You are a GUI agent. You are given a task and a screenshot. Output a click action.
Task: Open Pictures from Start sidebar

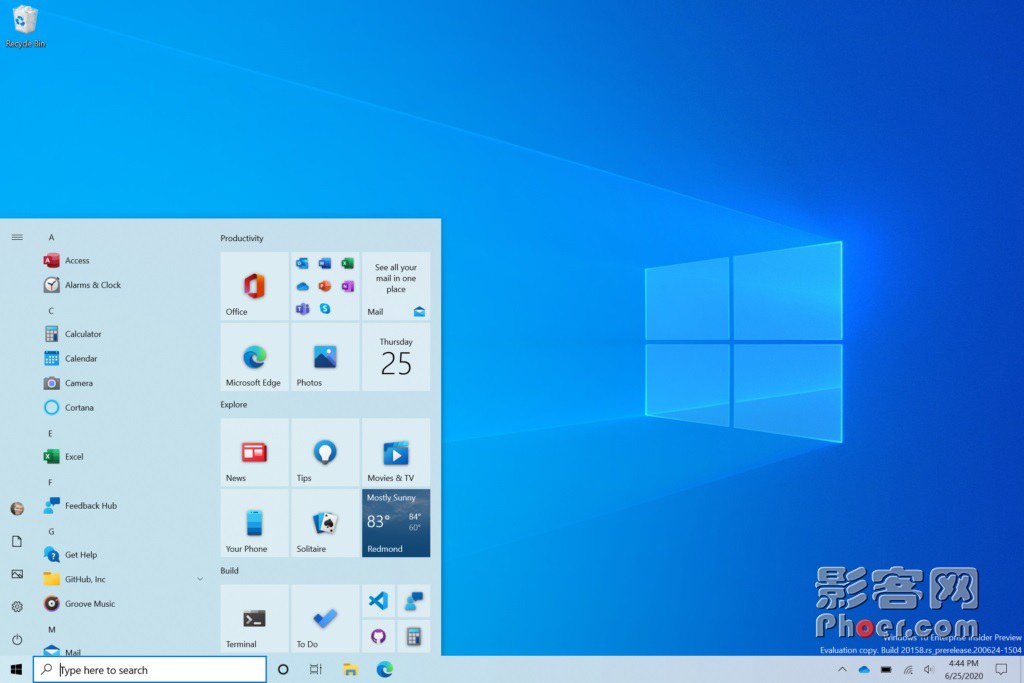coord(17,574)
